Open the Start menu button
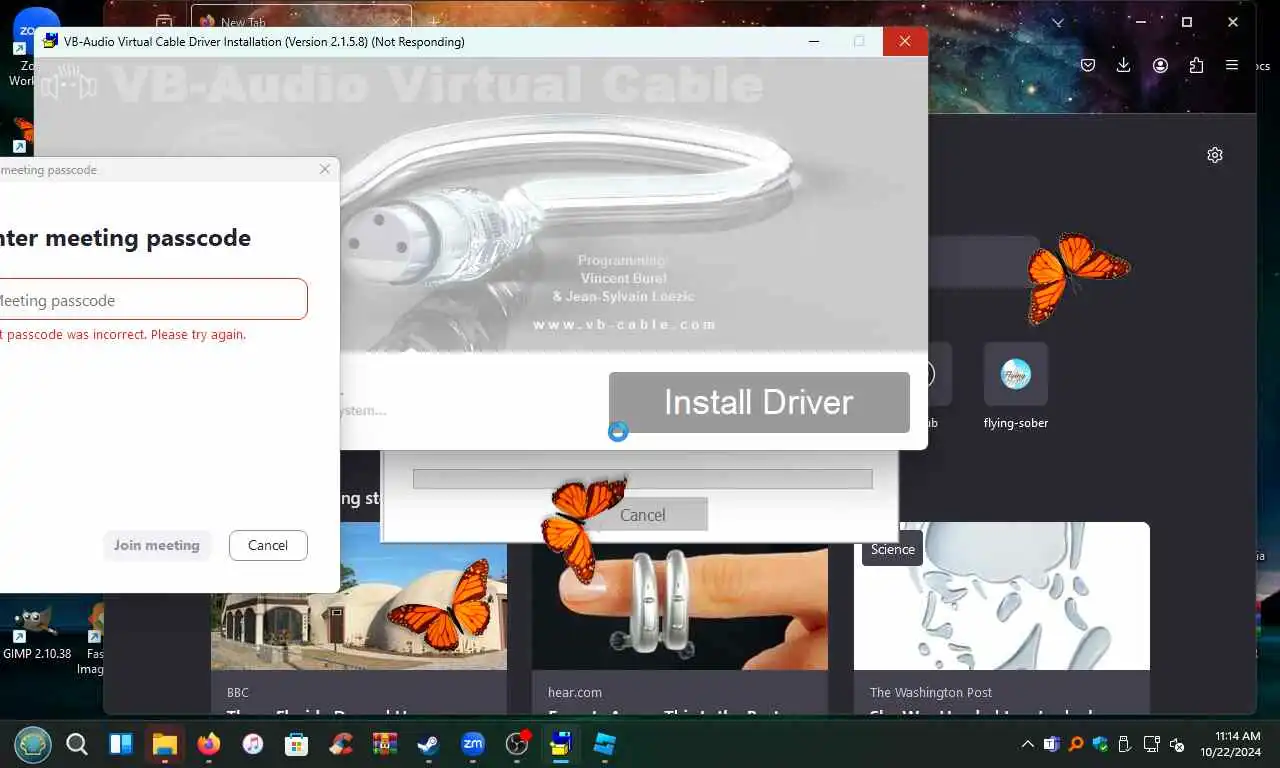 33,744
